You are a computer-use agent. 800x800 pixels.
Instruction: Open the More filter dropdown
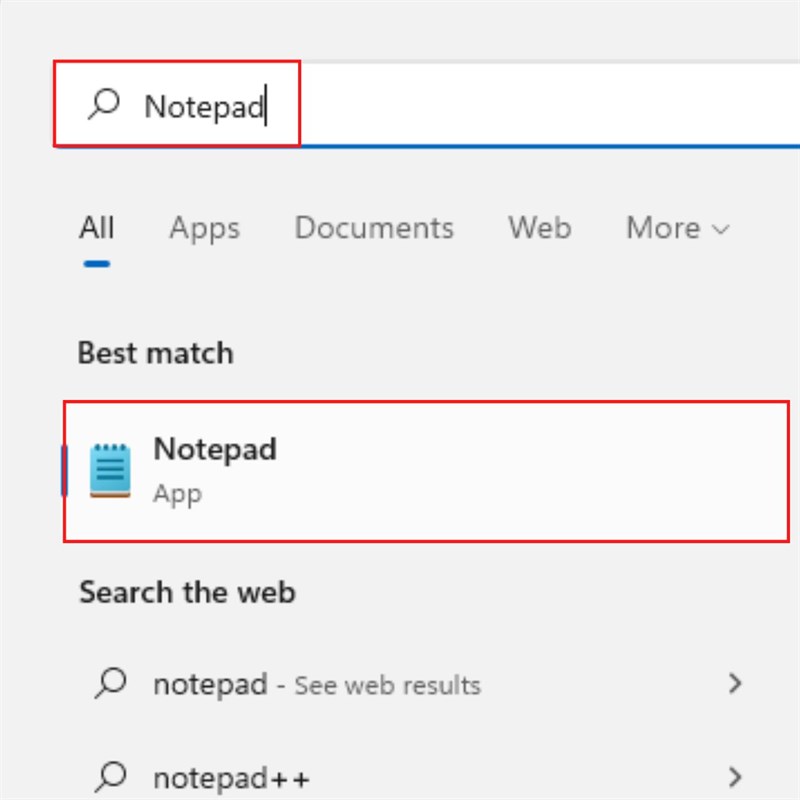point(664,228)
